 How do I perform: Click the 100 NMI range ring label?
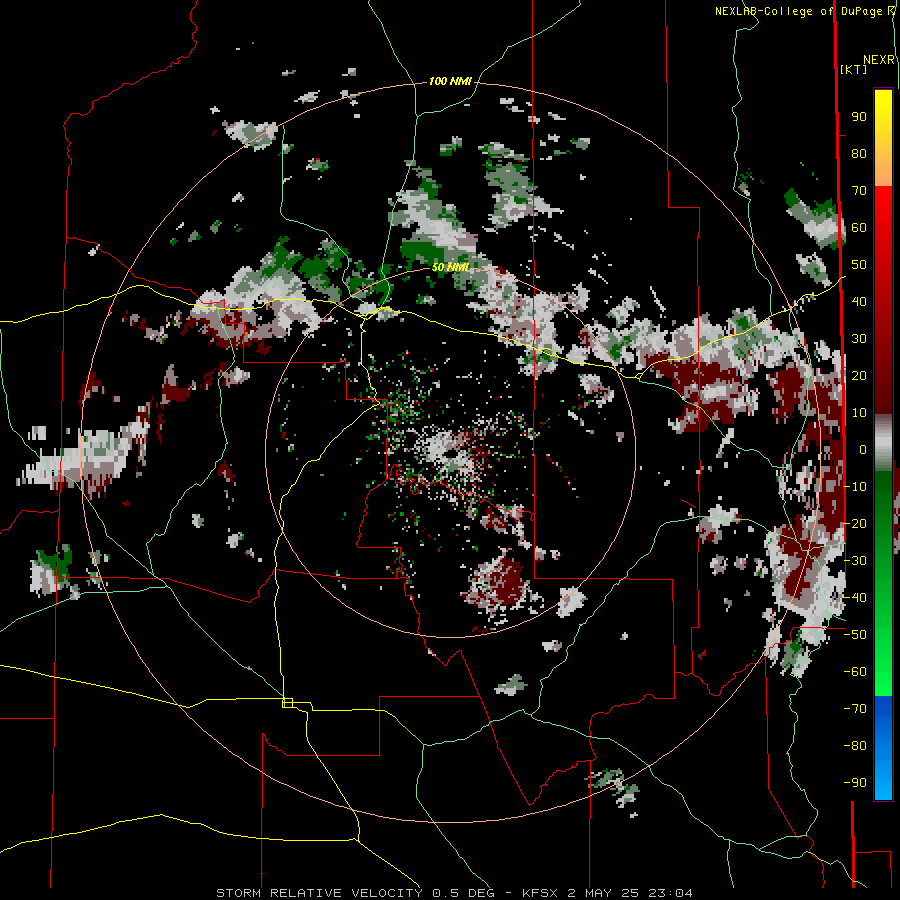(450, 82)
